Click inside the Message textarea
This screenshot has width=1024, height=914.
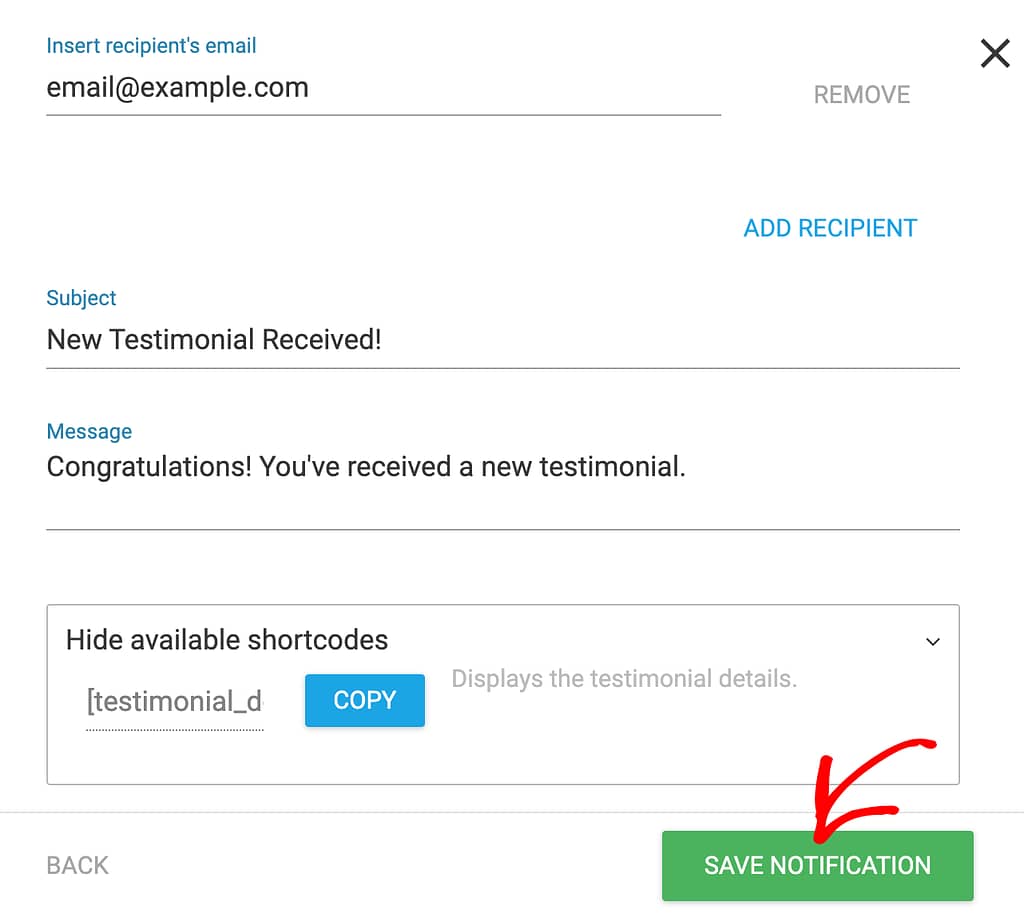click(503, 487)
